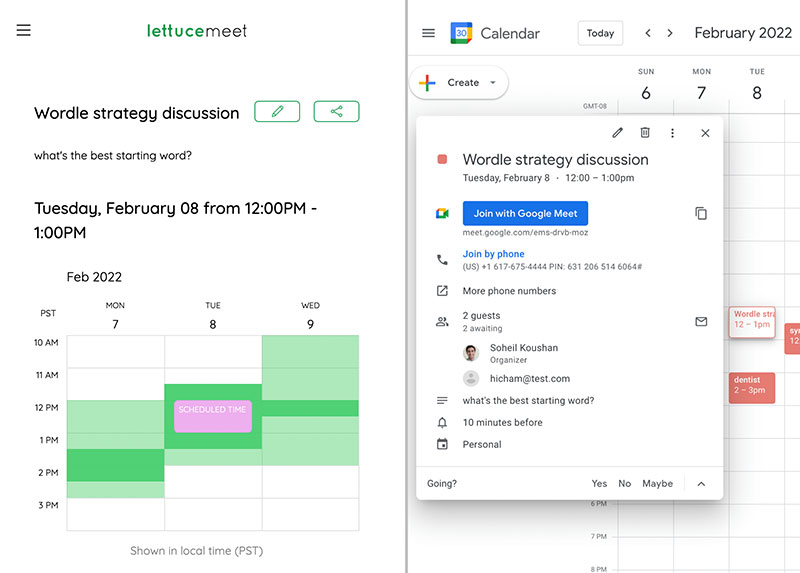Go to previous week in Calendar
Image resolution: width=800 pixels, height=573 pixels.
(x=648, y=33)
